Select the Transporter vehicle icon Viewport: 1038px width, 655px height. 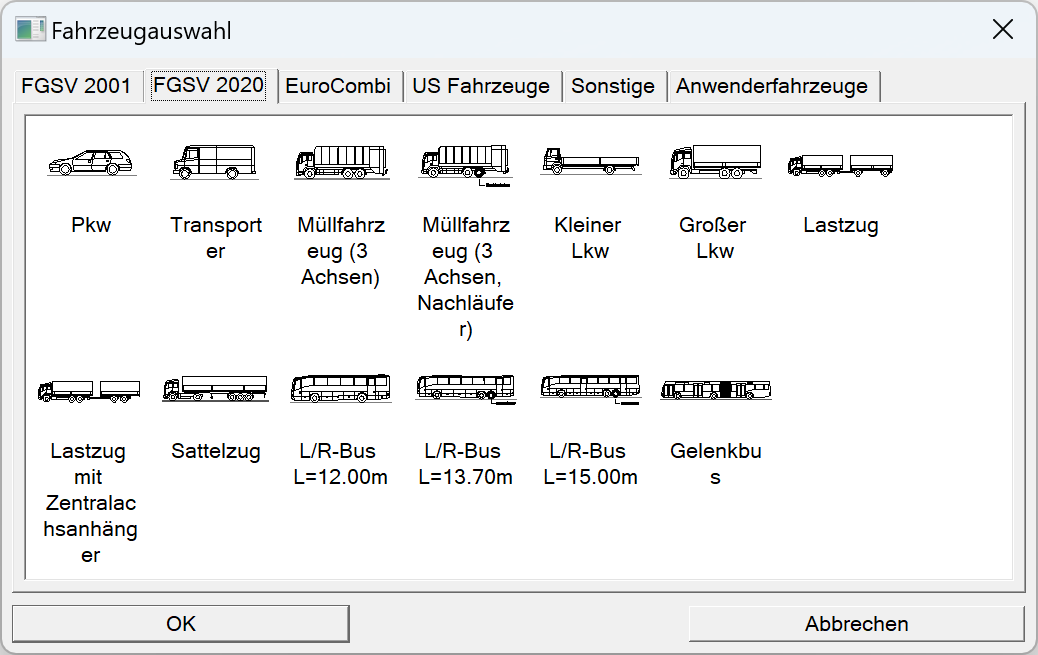[x=216, y=160]
